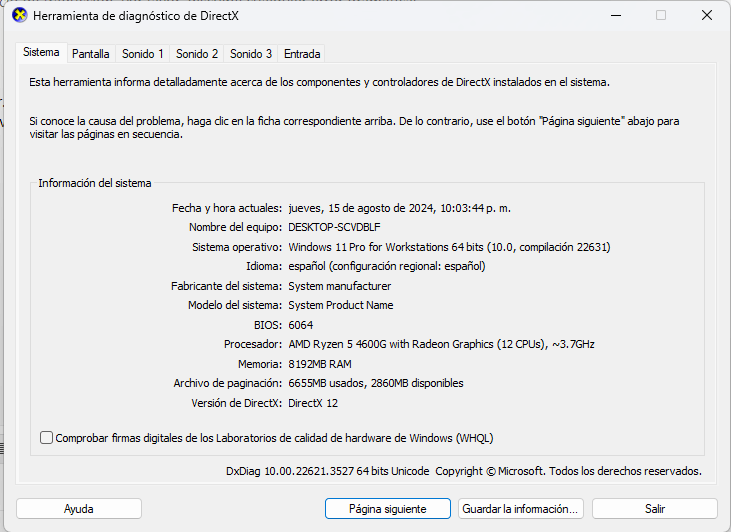Click the Sistema operativo label
The width and height of the screenshot is (731, 532).
tap(237, 247)
